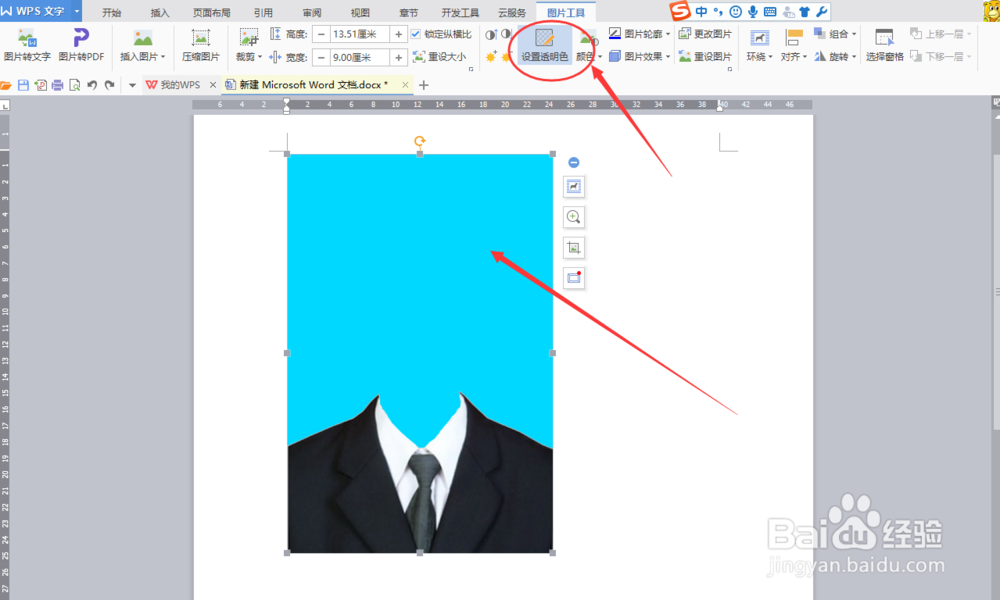The width and height of the screenshot is (1000, 600).
Task: Close the 新建 Microsoft Word 文档.docx tab
Action: coord(405,85)
